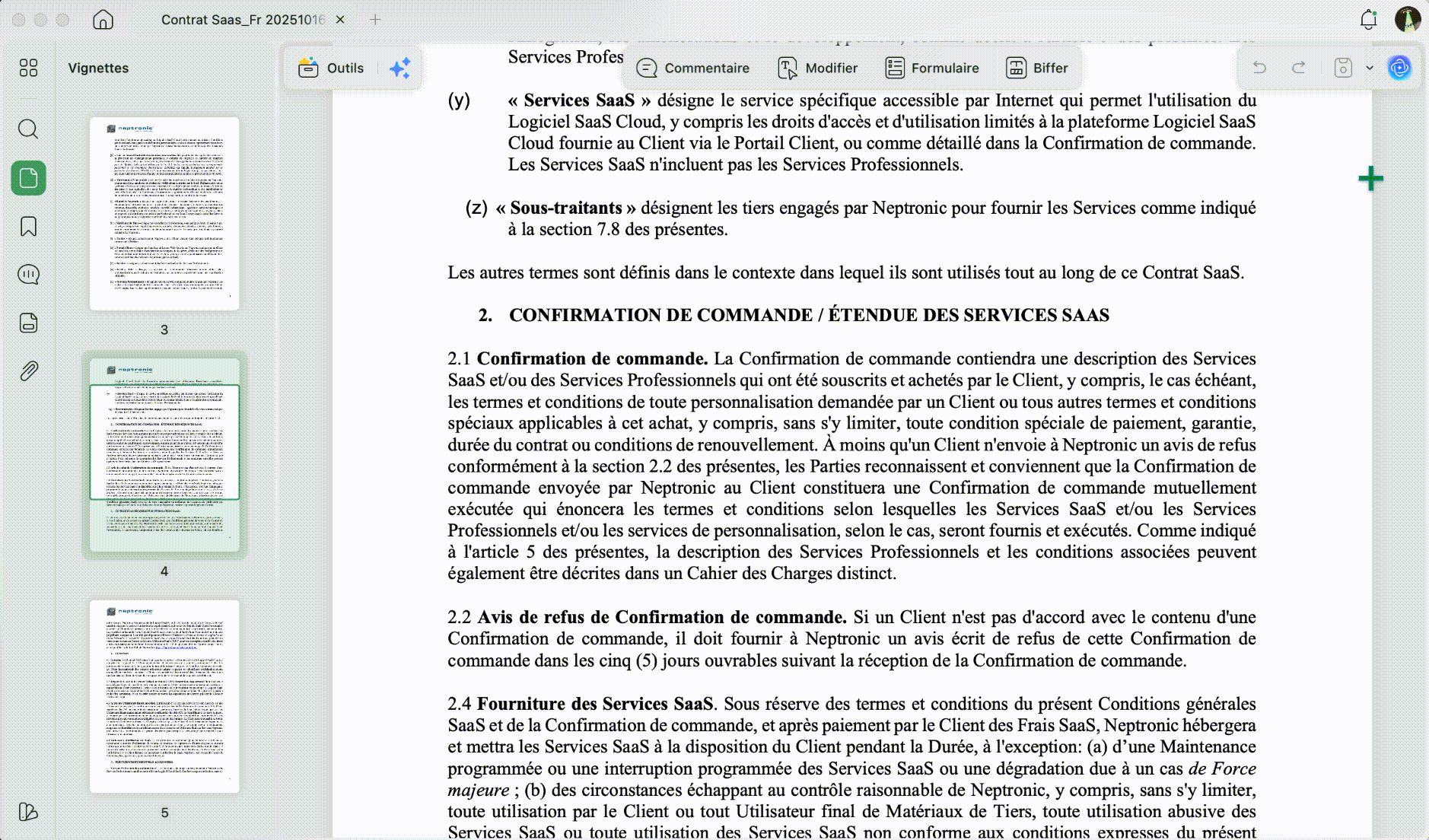
Task: Launch the AI sparkle assistant
Action: [400, 68]
